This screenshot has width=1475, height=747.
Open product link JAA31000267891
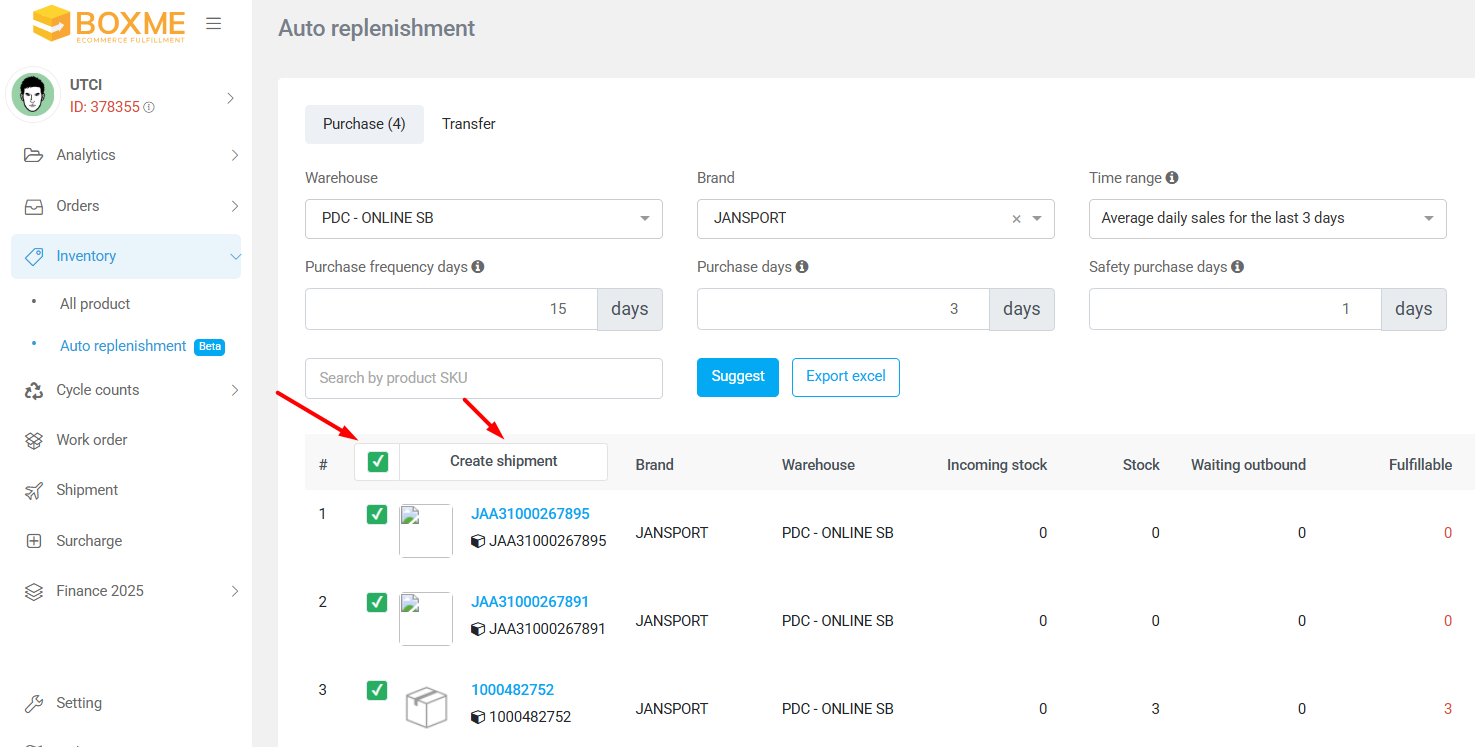pos(530,602)
